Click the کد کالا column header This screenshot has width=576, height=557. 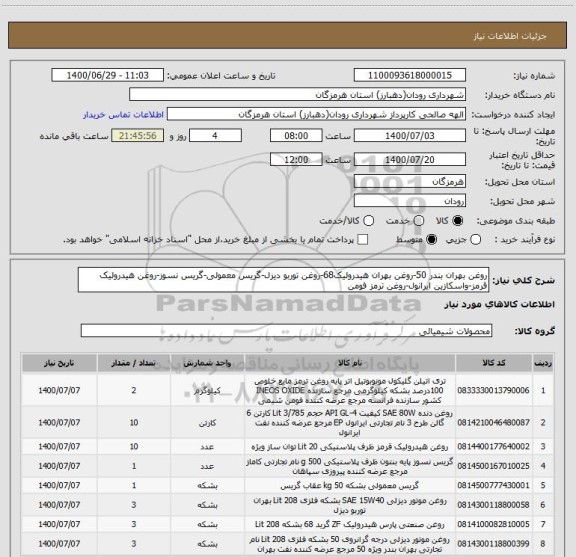(x=494, y=363)
